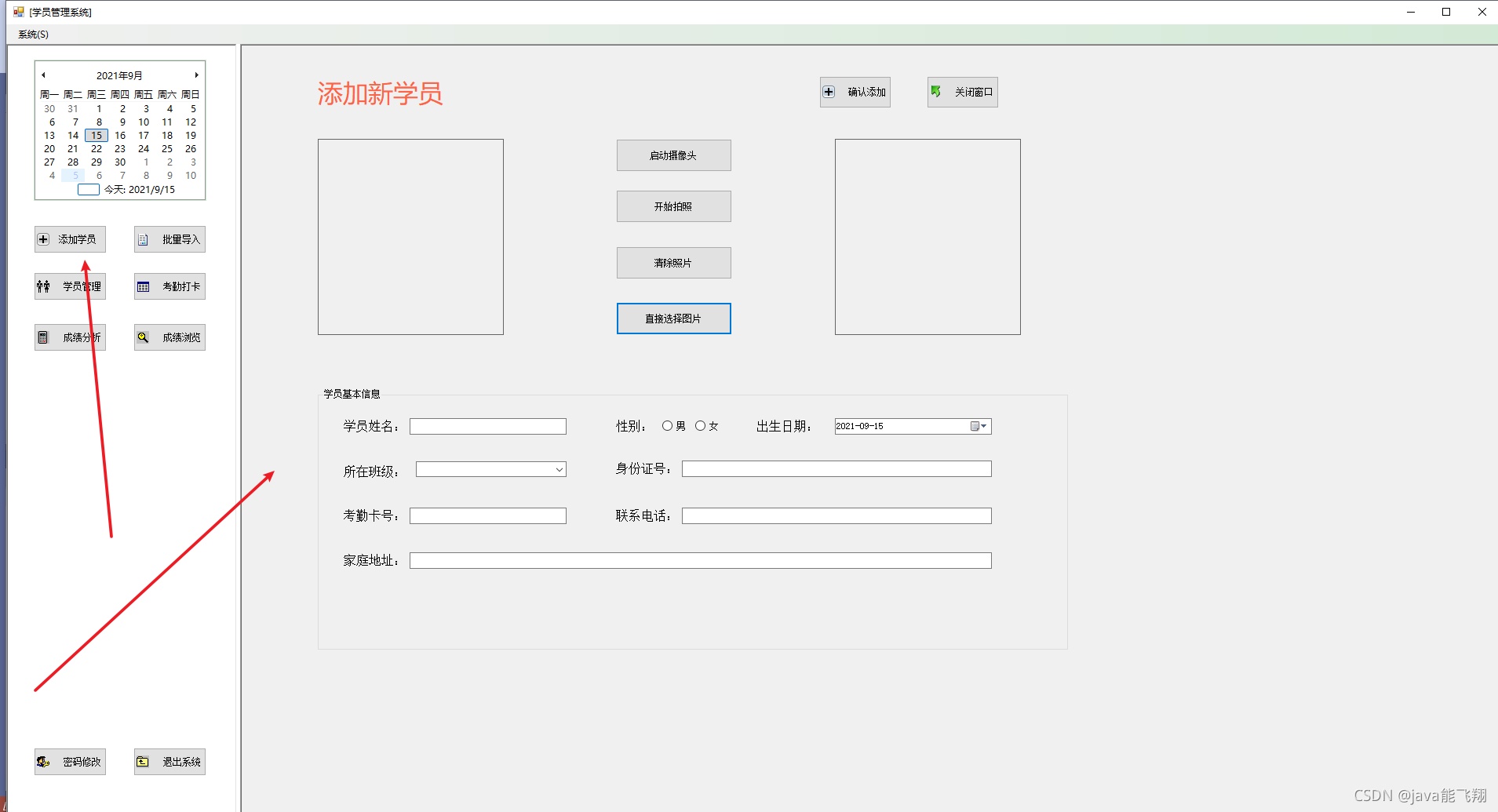Click the 确认添加 plus icon

point(829,92)
